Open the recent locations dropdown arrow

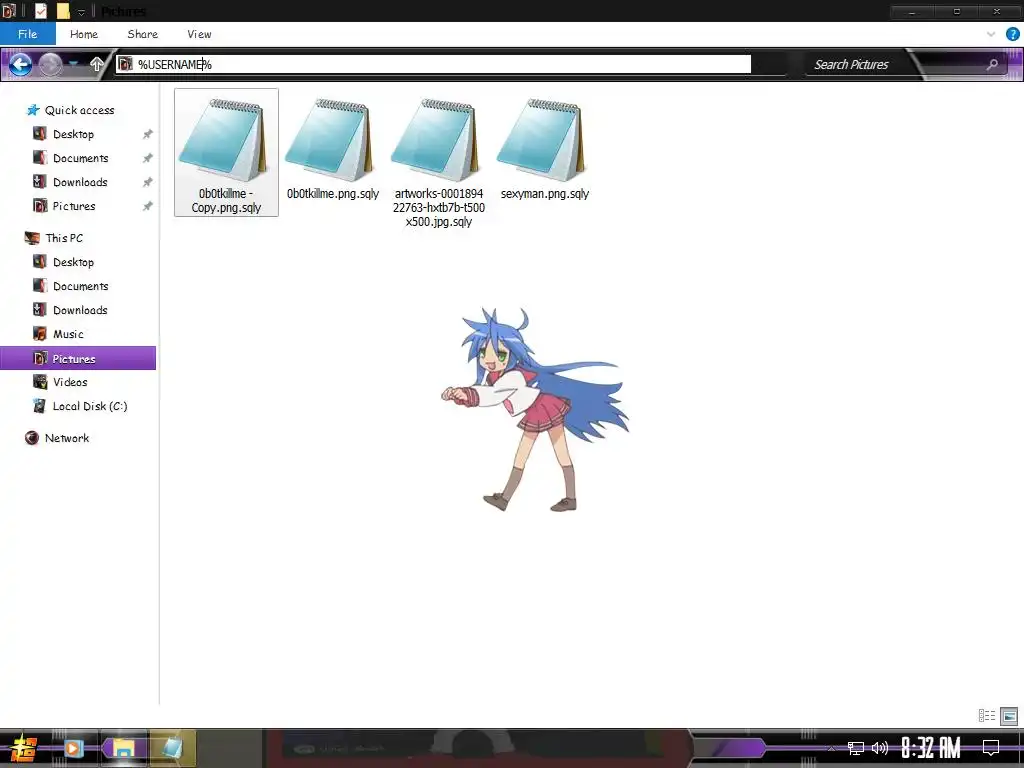74,64
